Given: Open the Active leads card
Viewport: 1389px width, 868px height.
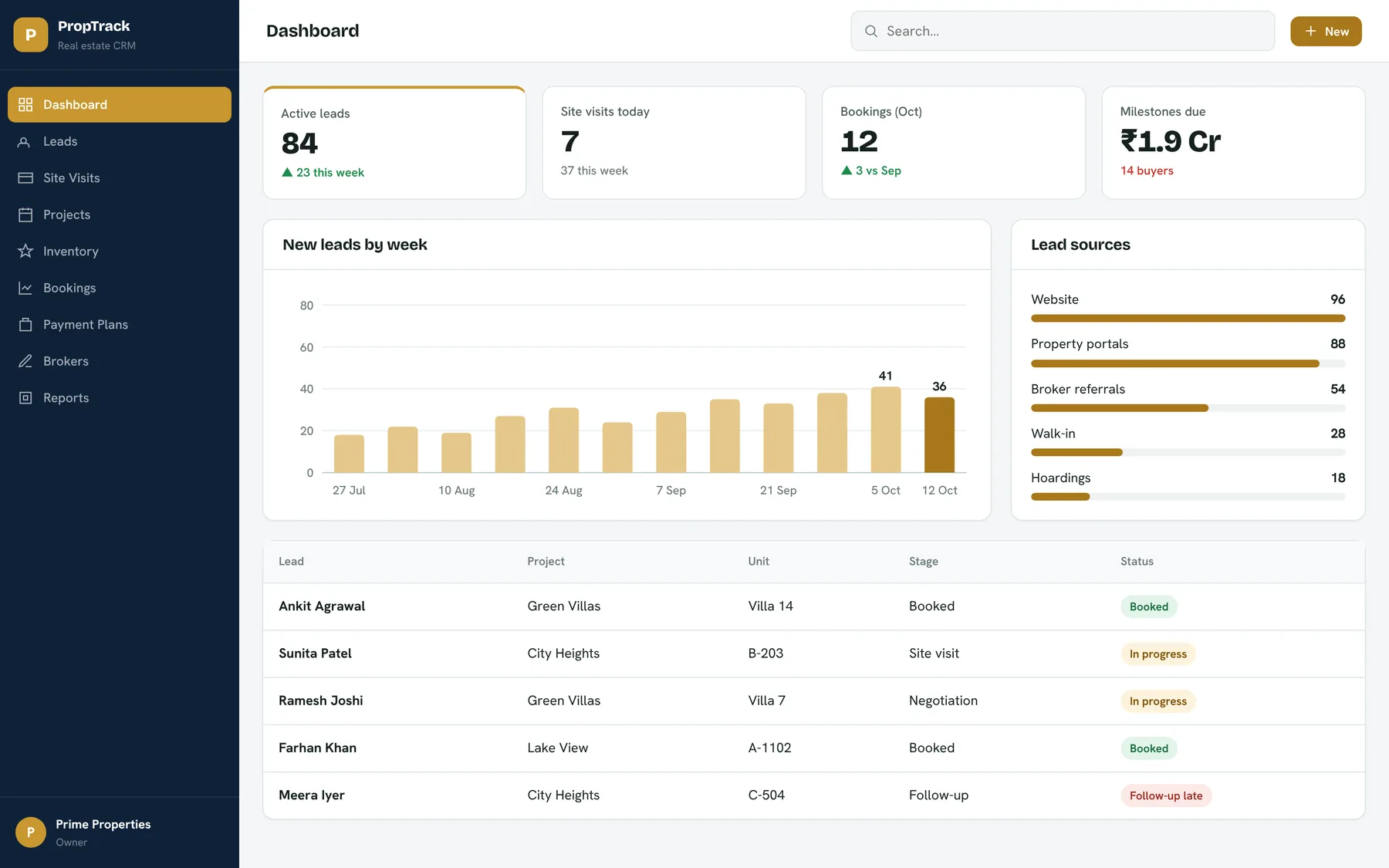Looking at the screenshot, I should pos(394,143).
